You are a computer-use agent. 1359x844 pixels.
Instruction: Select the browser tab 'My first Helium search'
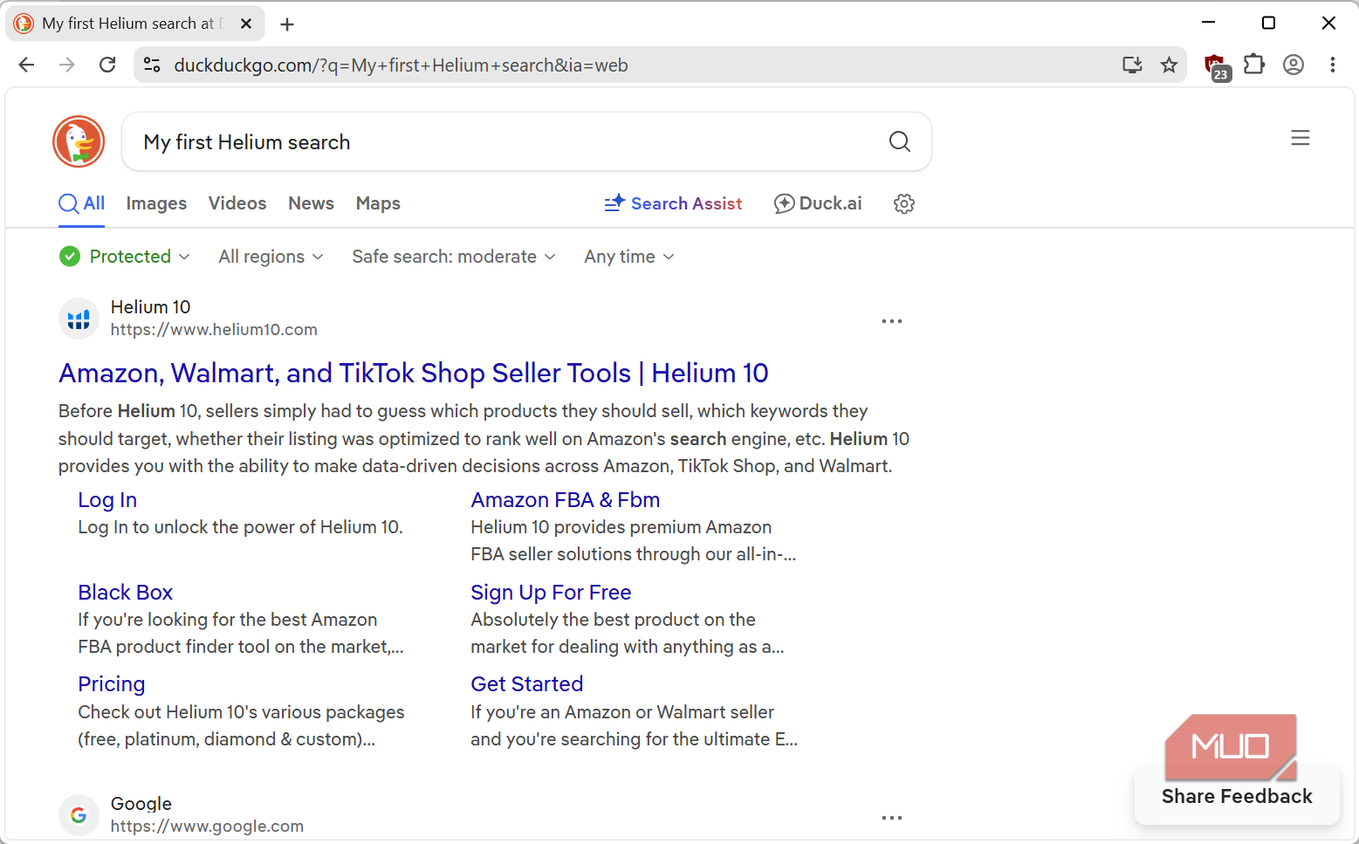click(x=135, y=24)
